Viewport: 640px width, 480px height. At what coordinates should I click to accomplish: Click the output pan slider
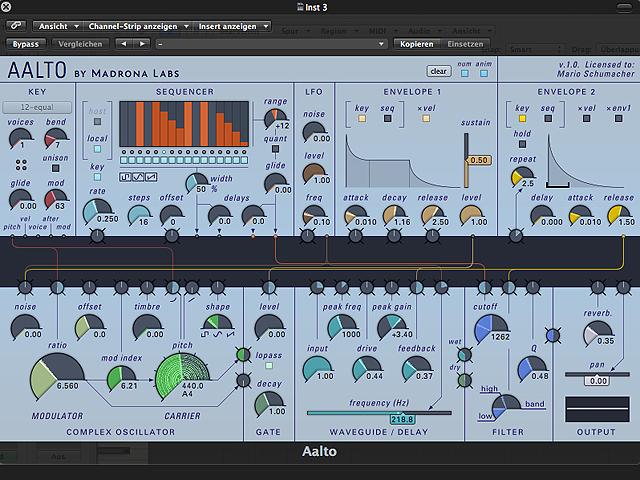coord(598,374)
